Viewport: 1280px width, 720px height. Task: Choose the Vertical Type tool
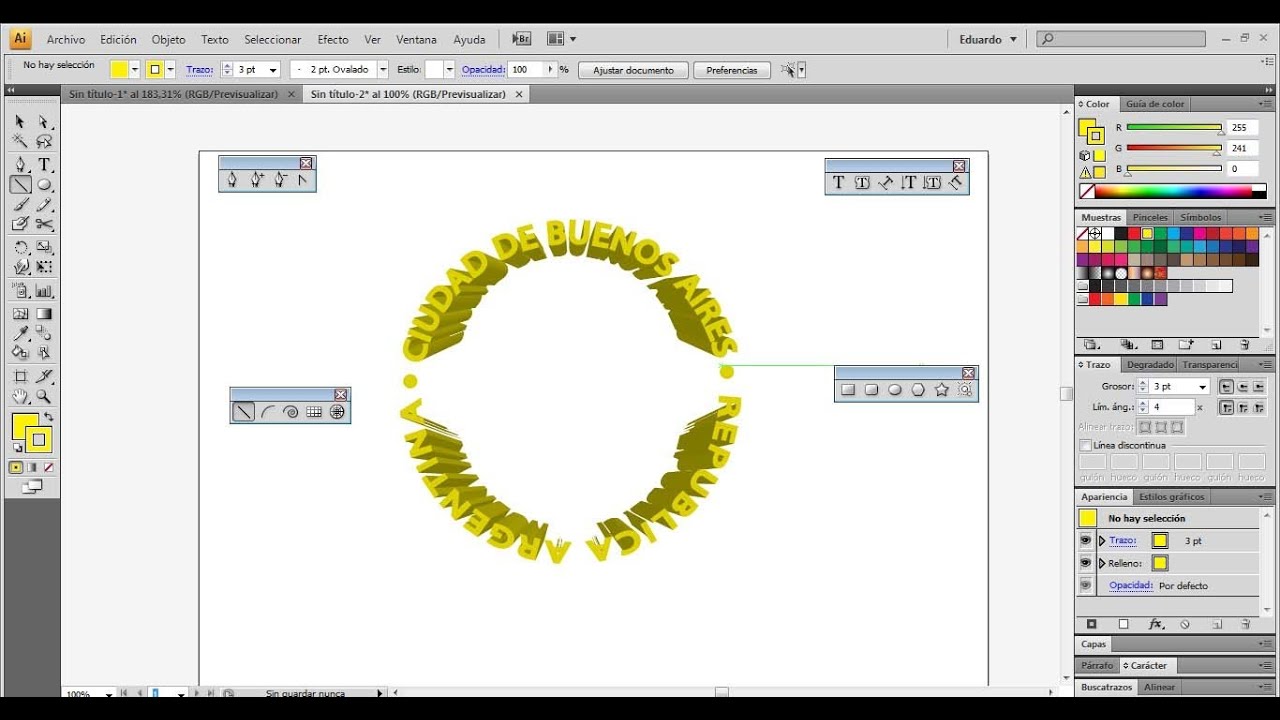coord(909,182)
